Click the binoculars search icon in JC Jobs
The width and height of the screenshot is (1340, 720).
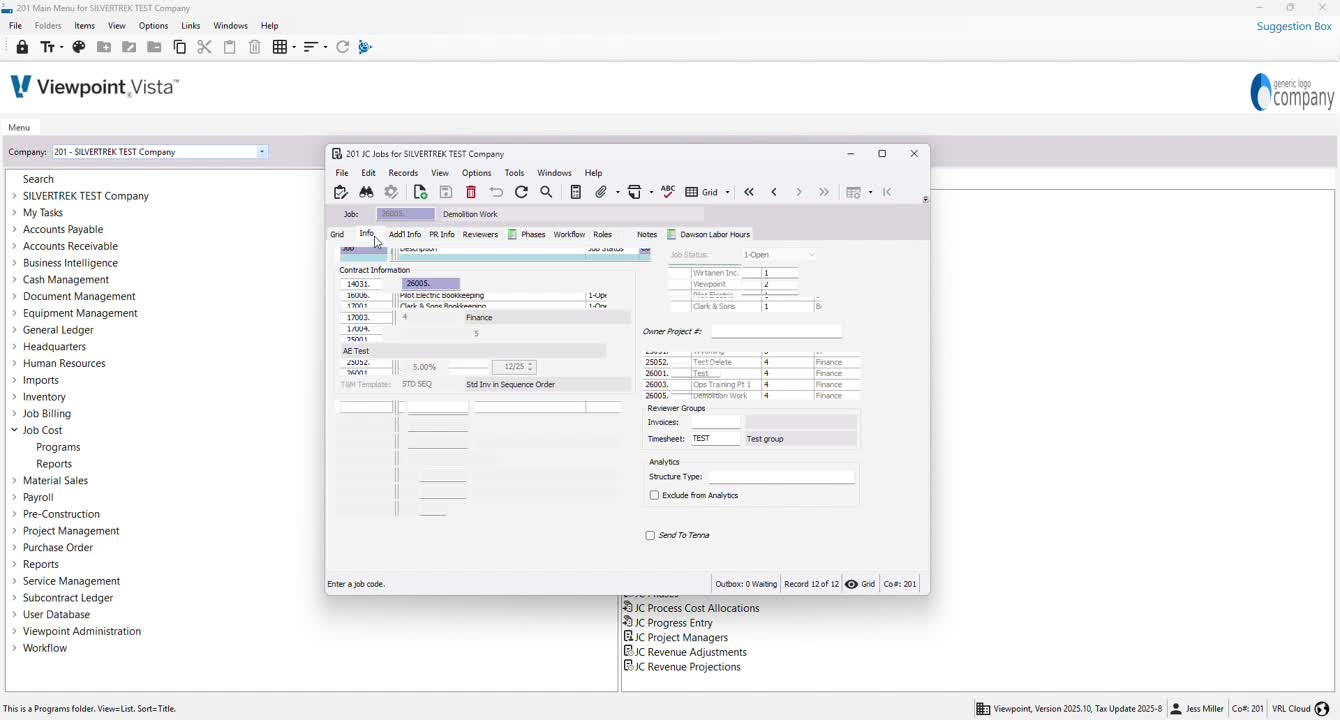(367, 192)
